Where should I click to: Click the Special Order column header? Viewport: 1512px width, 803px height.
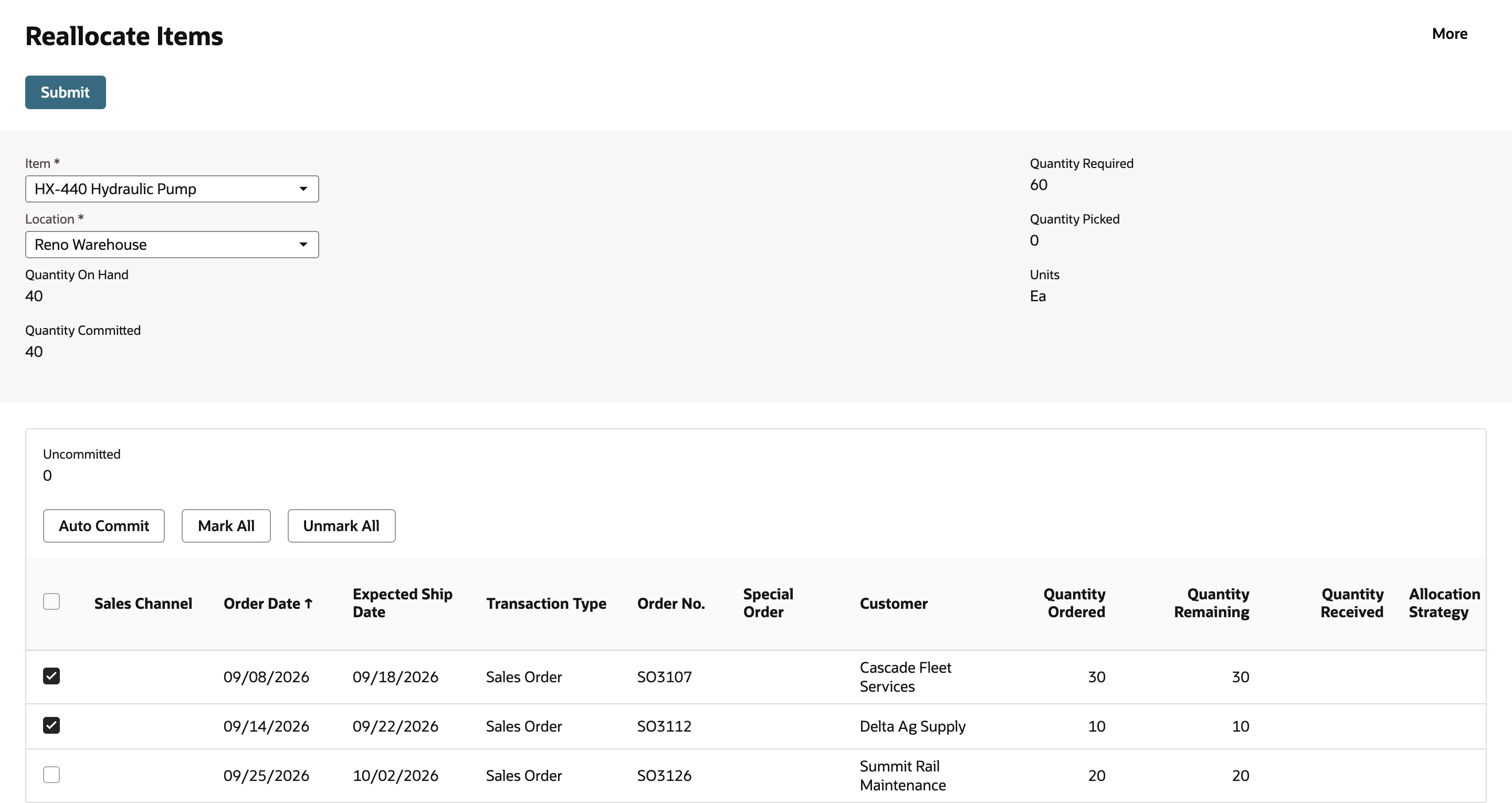[x=768, y=603]
